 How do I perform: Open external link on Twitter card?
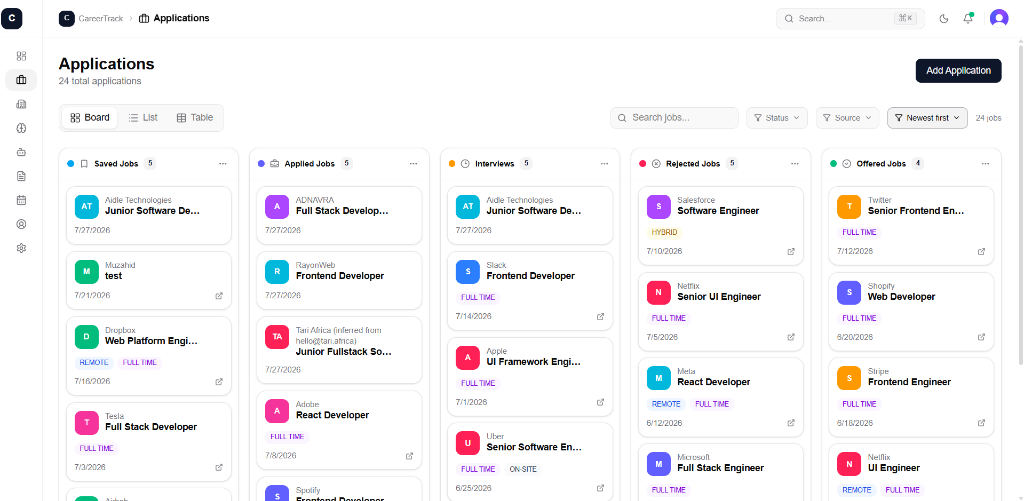tap(981, 251)
